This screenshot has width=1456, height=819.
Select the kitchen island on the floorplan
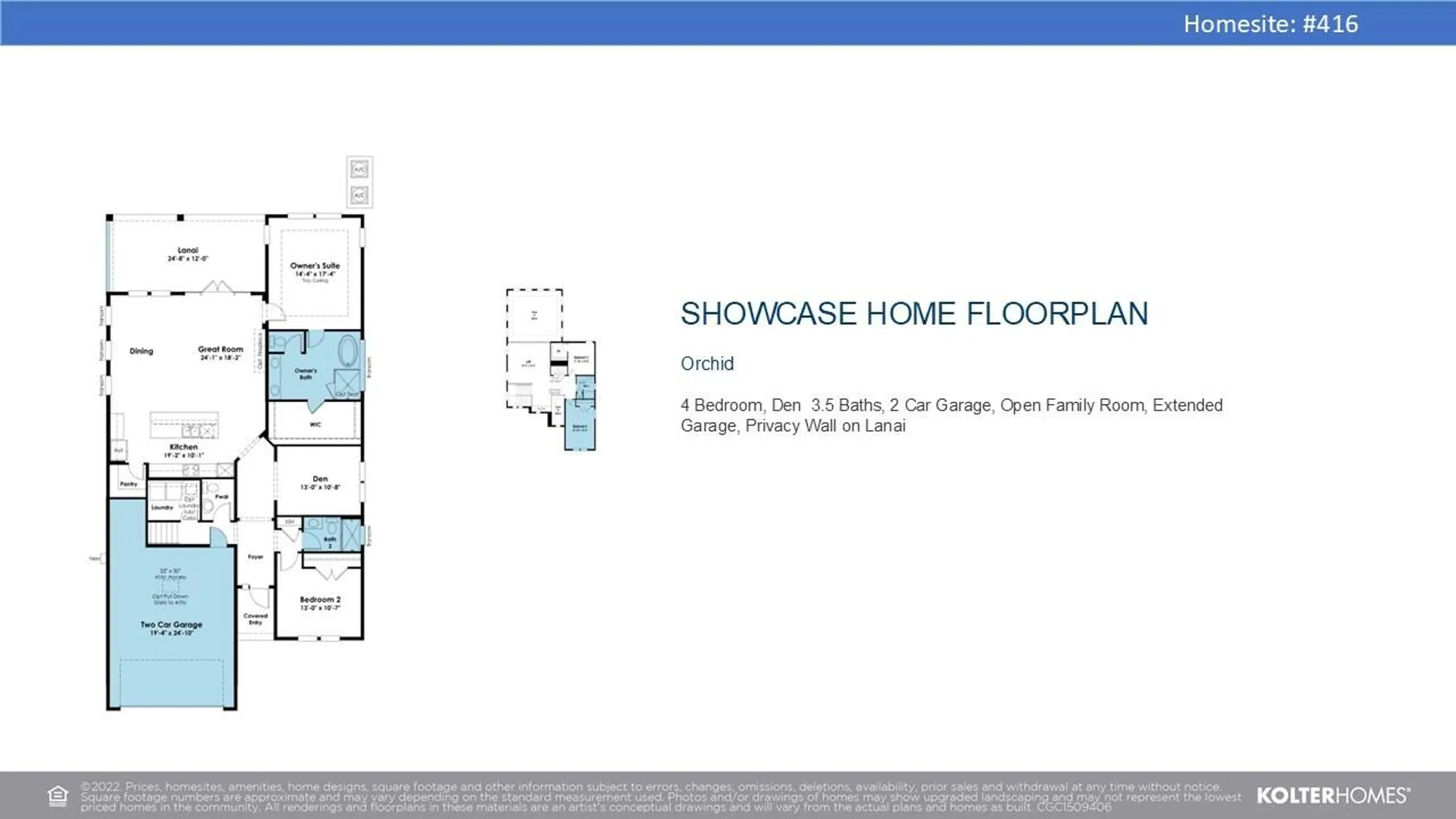click(184, 424)
